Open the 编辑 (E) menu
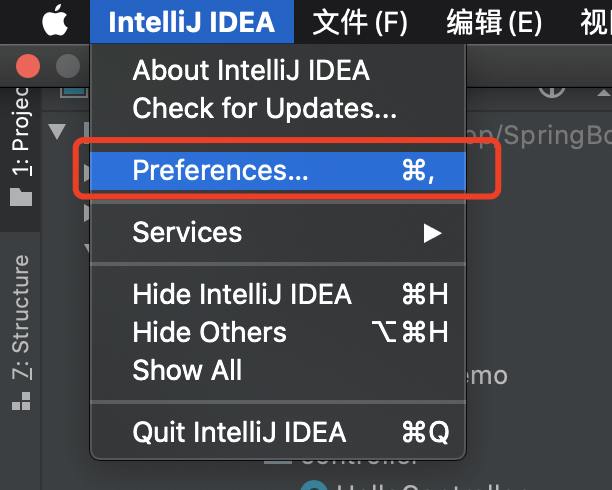Viewport: 612px width, 490px height. click(x=494, y=22)
